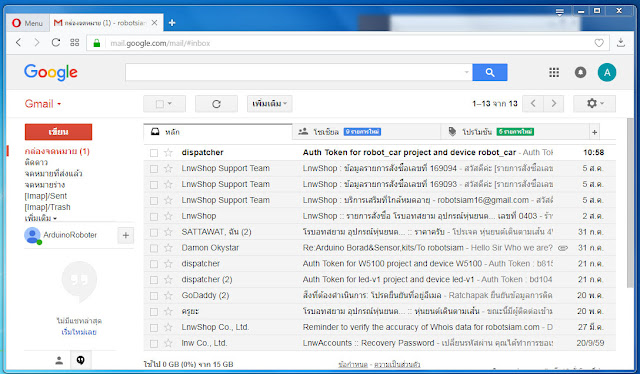The image size is (640, 374).
Task: Click the start new chat link
Action: coord(79,332)
